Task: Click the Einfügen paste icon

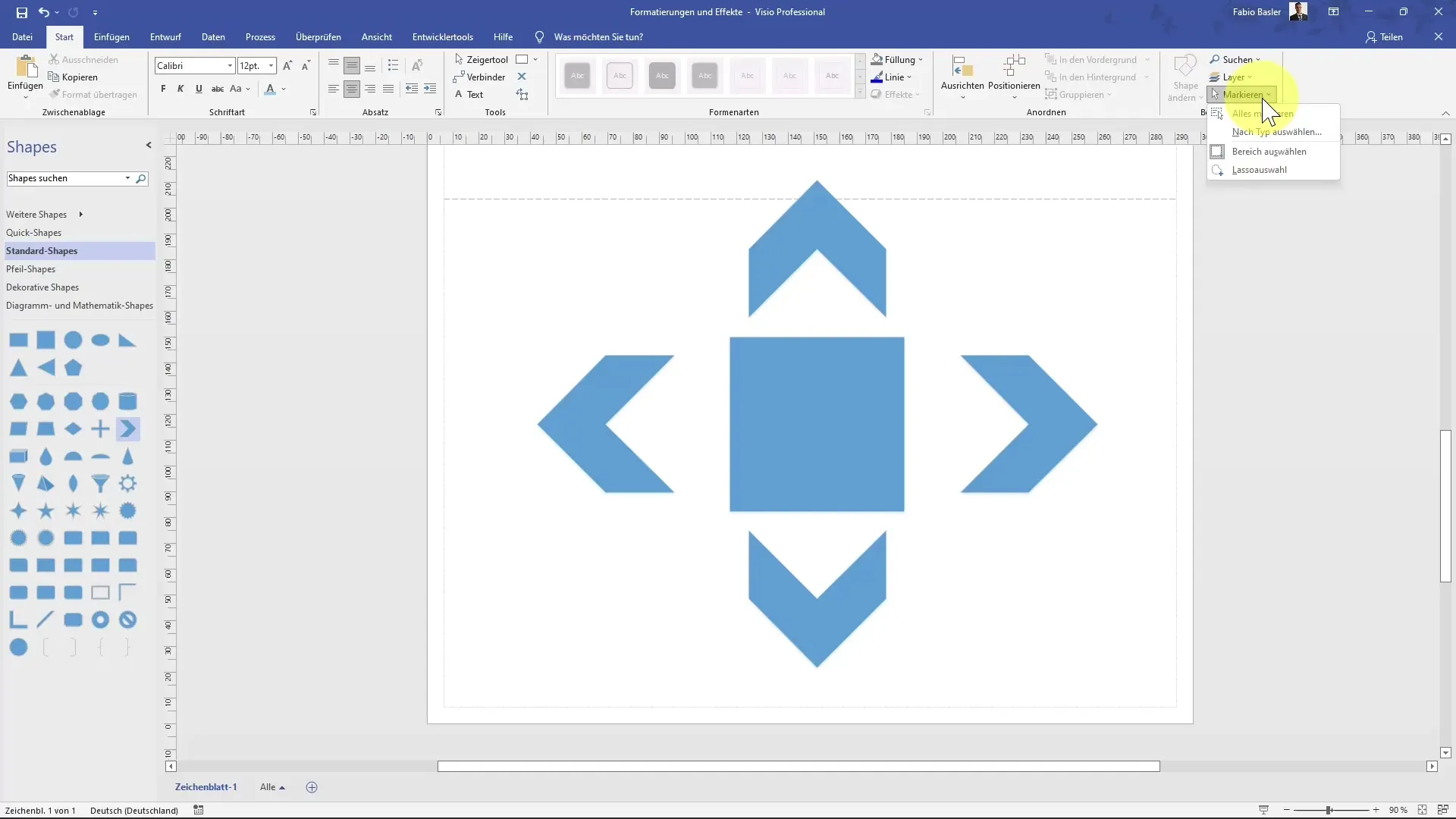Action: coord(26,68)
